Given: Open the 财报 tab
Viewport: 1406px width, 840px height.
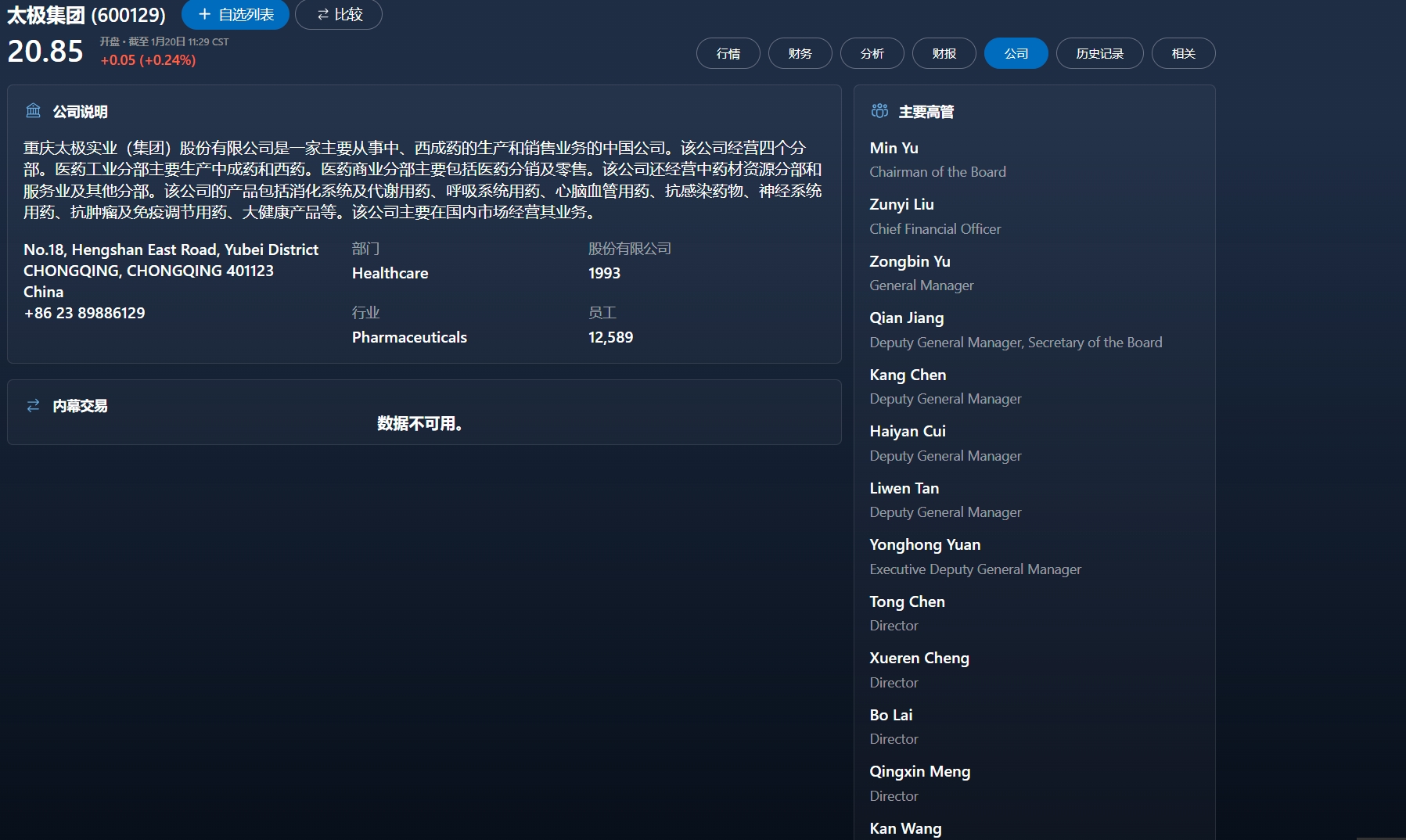Looking at the screenshot, I should coord(944,53).
